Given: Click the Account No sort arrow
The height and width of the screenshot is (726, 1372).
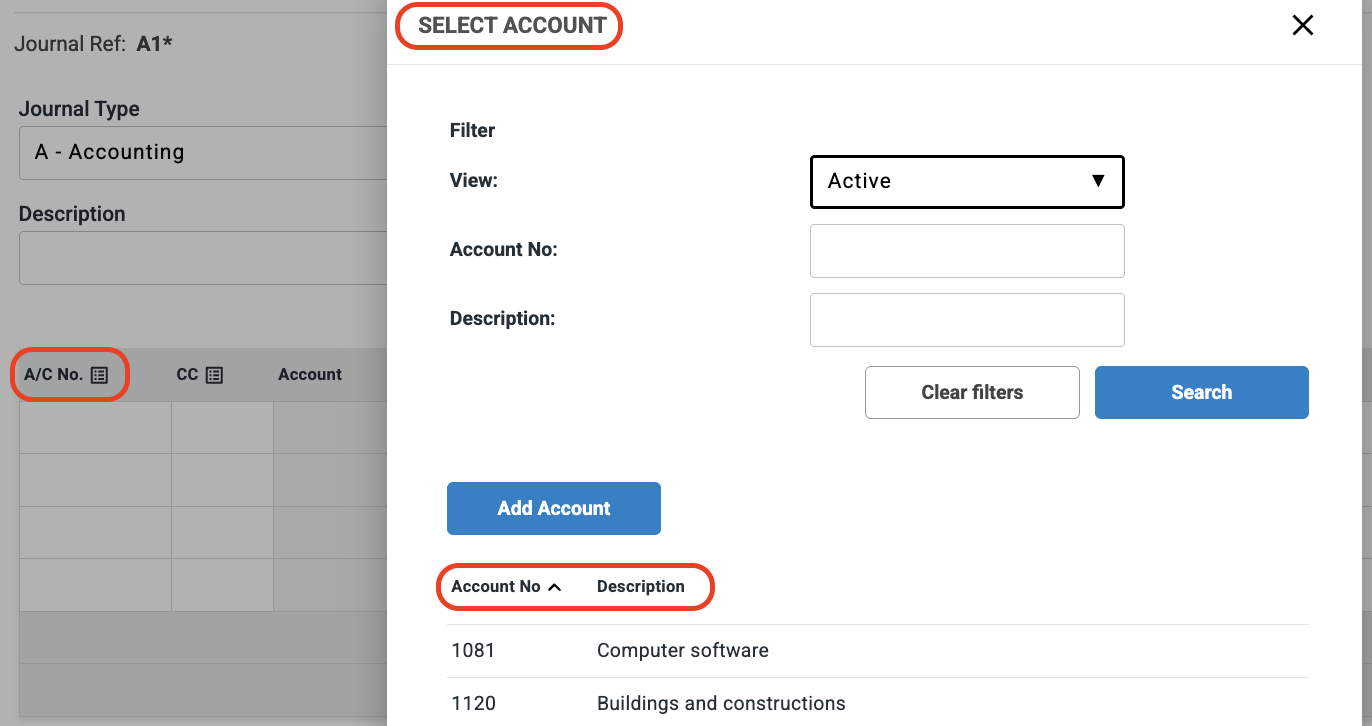Looking at the screenshot, I should click(x=555, y=587).
